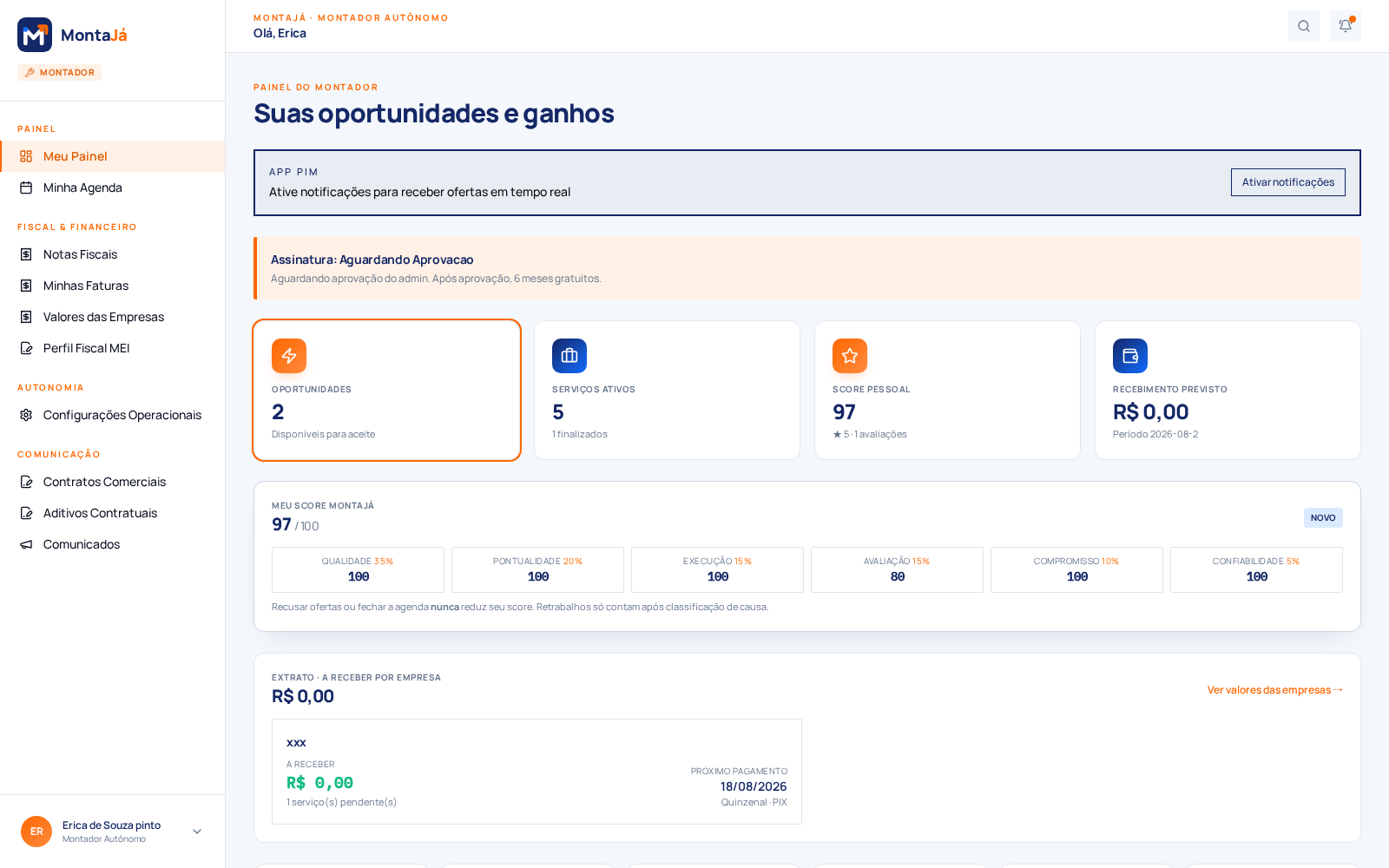Image resolution: width=1389 pixels, height=868 pixels.
Task: Select the ER user avatar
Action: 36,832
